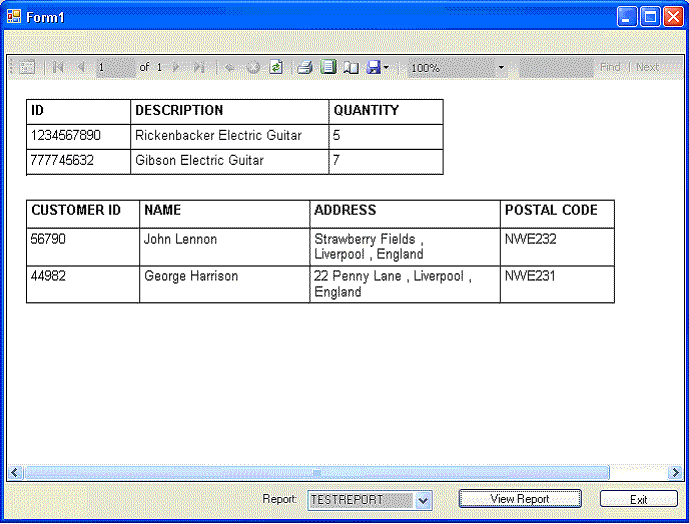Click quantity cell showing 7
Screen dimensions: 689x524
386,162
